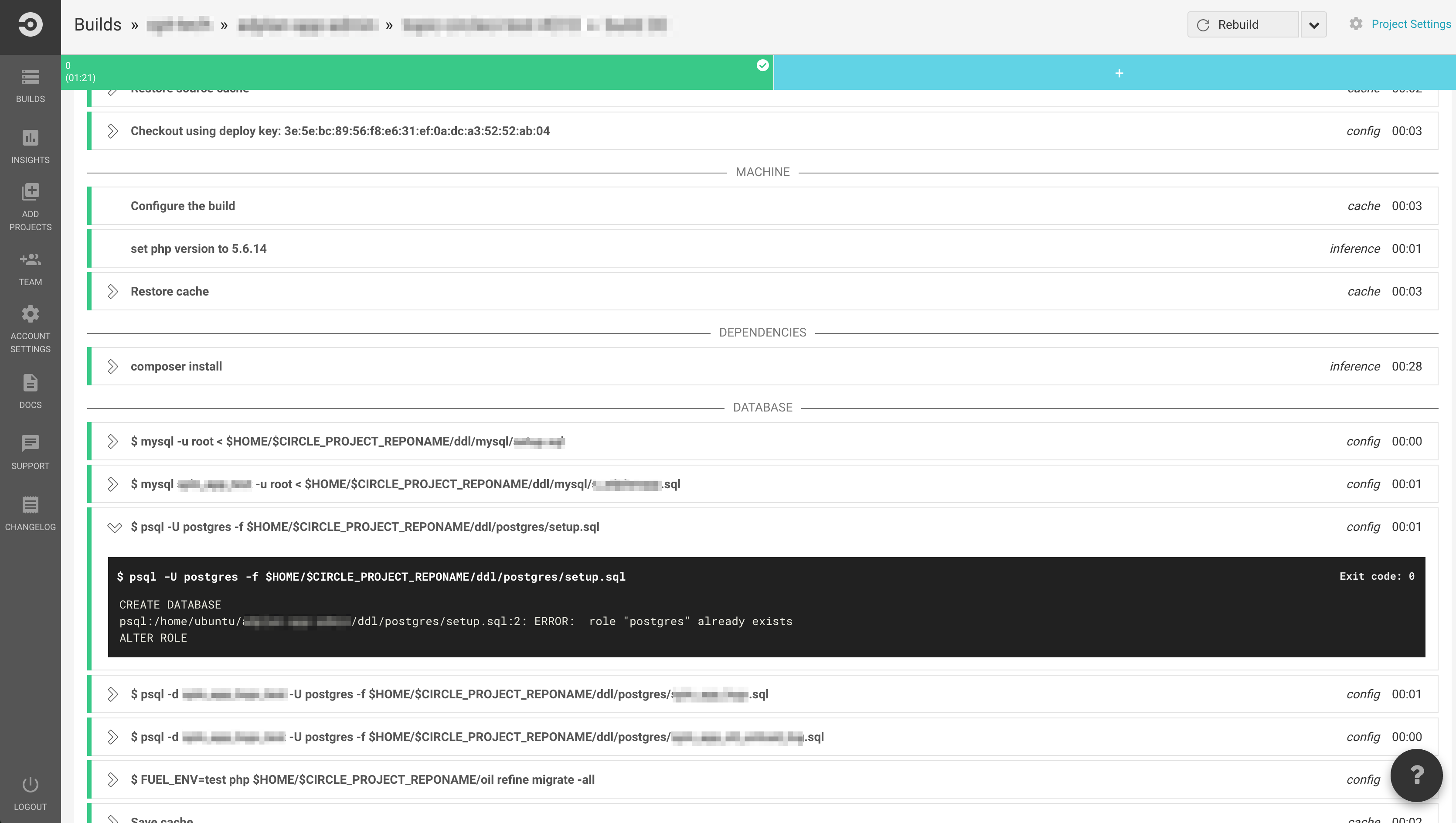Expand the Restore cache step
Image resolution: width=1456 pixels, height=823 pixels.
114,291
